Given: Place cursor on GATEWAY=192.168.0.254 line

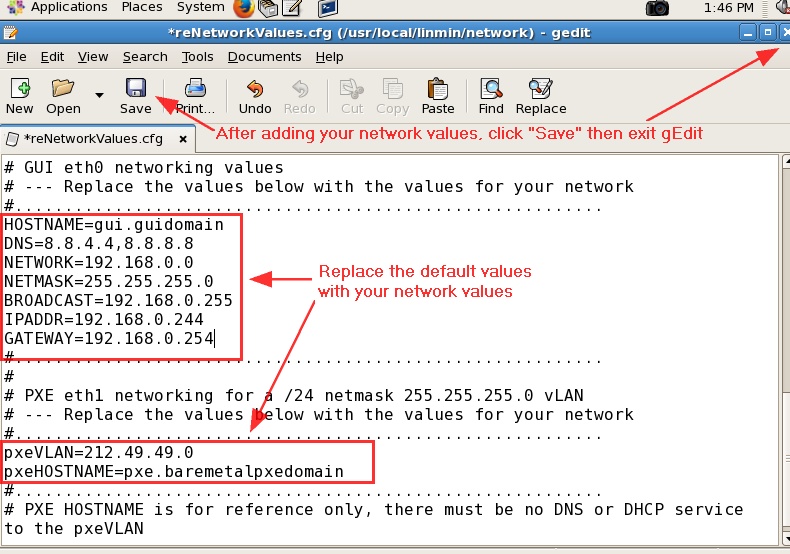Looking at the screenshot, I should [x=109, y=338].
